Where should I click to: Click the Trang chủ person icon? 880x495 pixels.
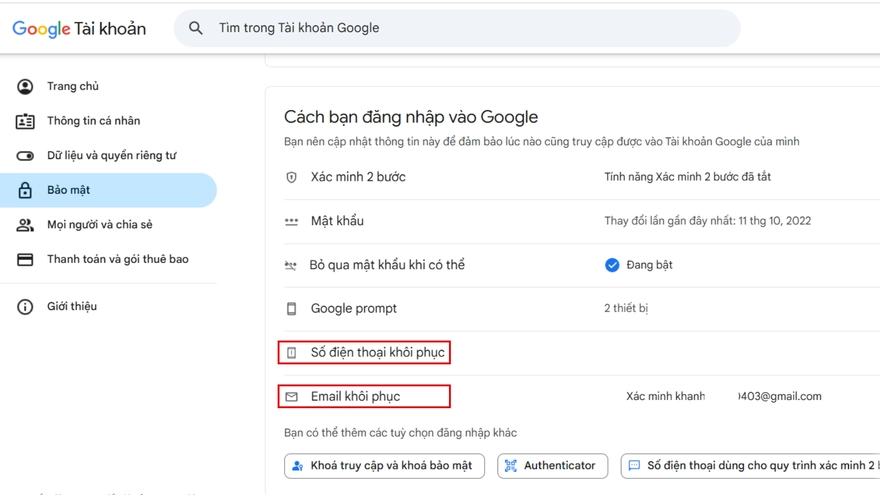pyautogui.click(x=25, y=86)
